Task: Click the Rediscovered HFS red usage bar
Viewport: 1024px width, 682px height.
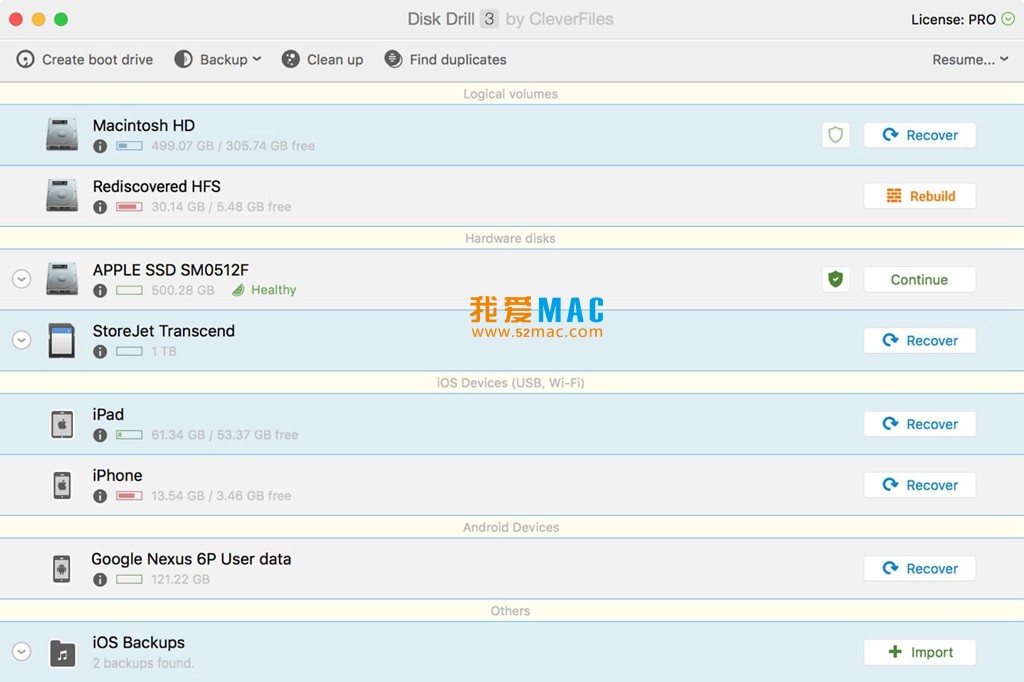Action: pyautogui.click(x=129, y=206)
